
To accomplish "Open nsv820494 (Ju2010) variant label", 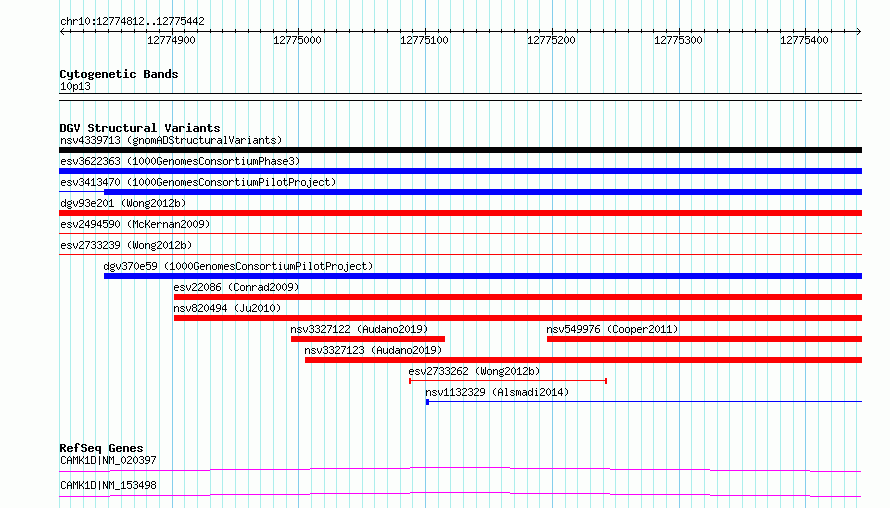I will [227, 308].
